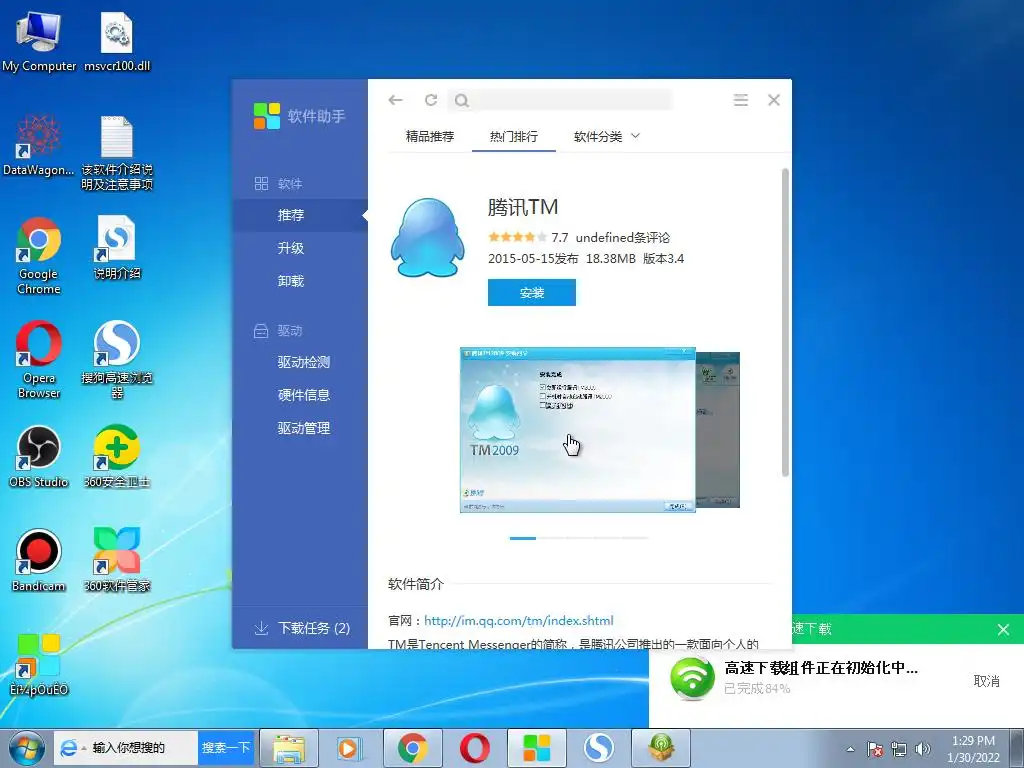Click the second partially hidden screenshot thumbnail
This screenshot has width=1024, height=768.
(x=718, y=430)
